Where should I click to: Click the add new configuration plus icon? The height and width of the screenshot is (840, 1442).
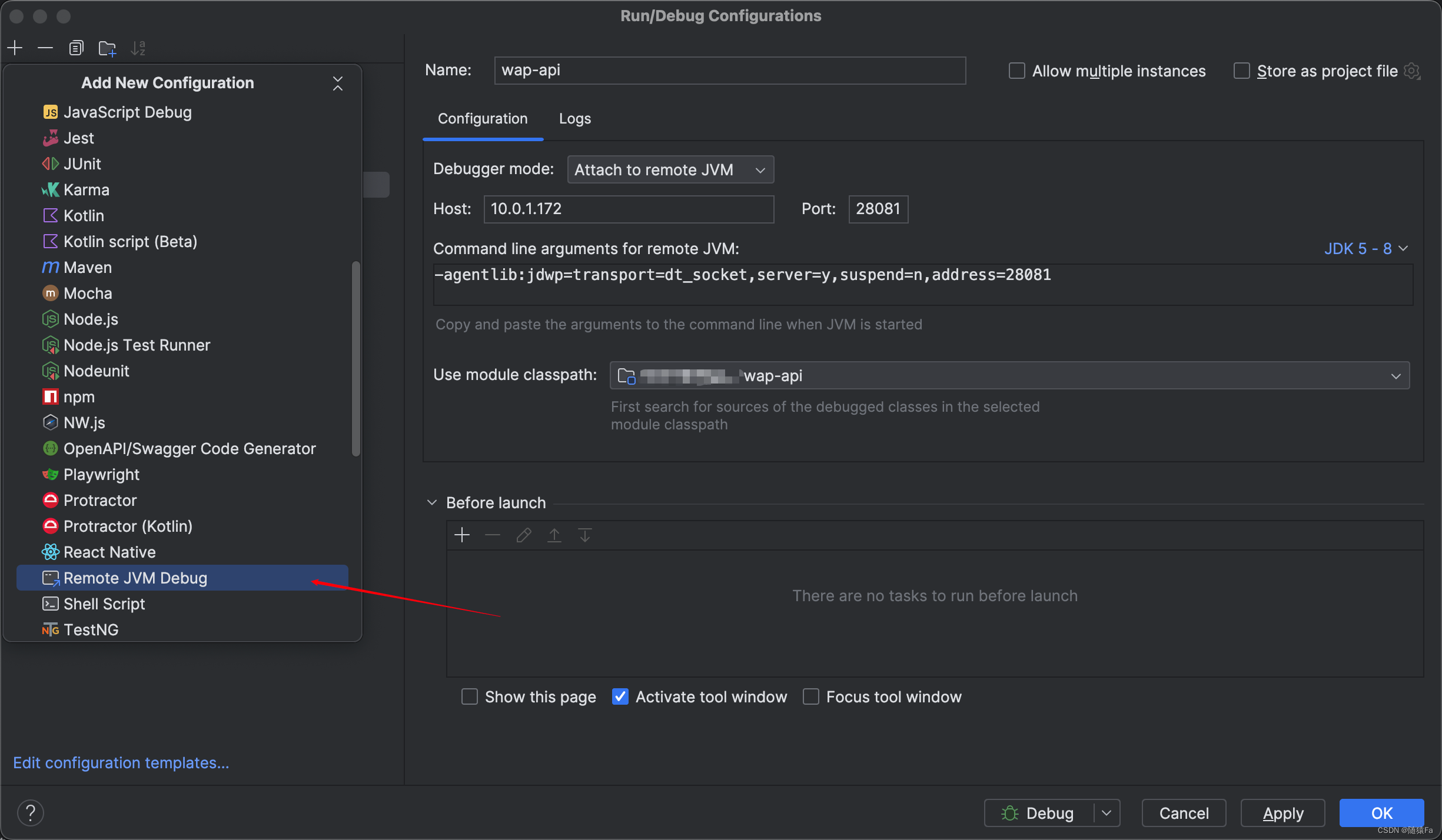pos(15,48)
